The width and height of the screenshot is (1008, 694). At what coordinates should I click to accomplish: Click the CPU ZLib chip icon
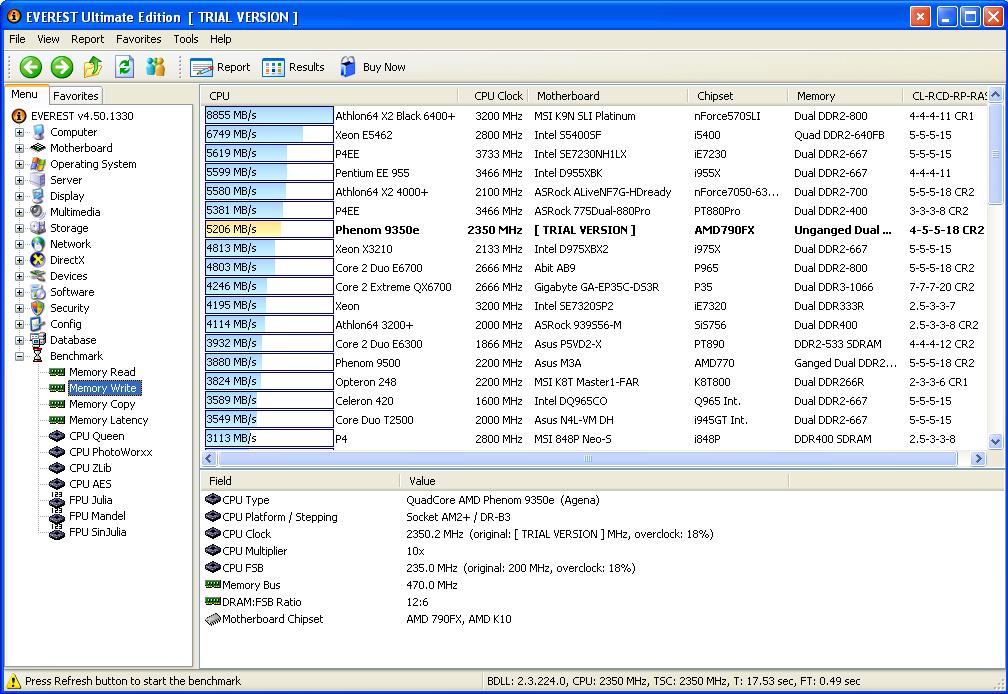coord(57,468)
